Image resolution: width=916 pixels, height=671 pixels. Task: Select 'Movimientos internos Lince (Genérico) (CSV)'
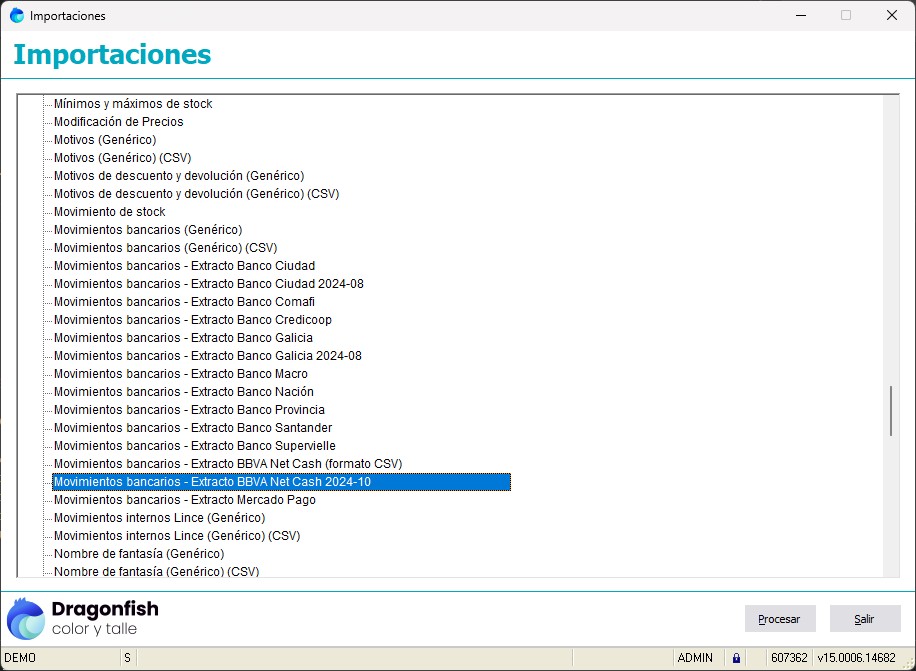pyautogui.click(x=176, y=536)
